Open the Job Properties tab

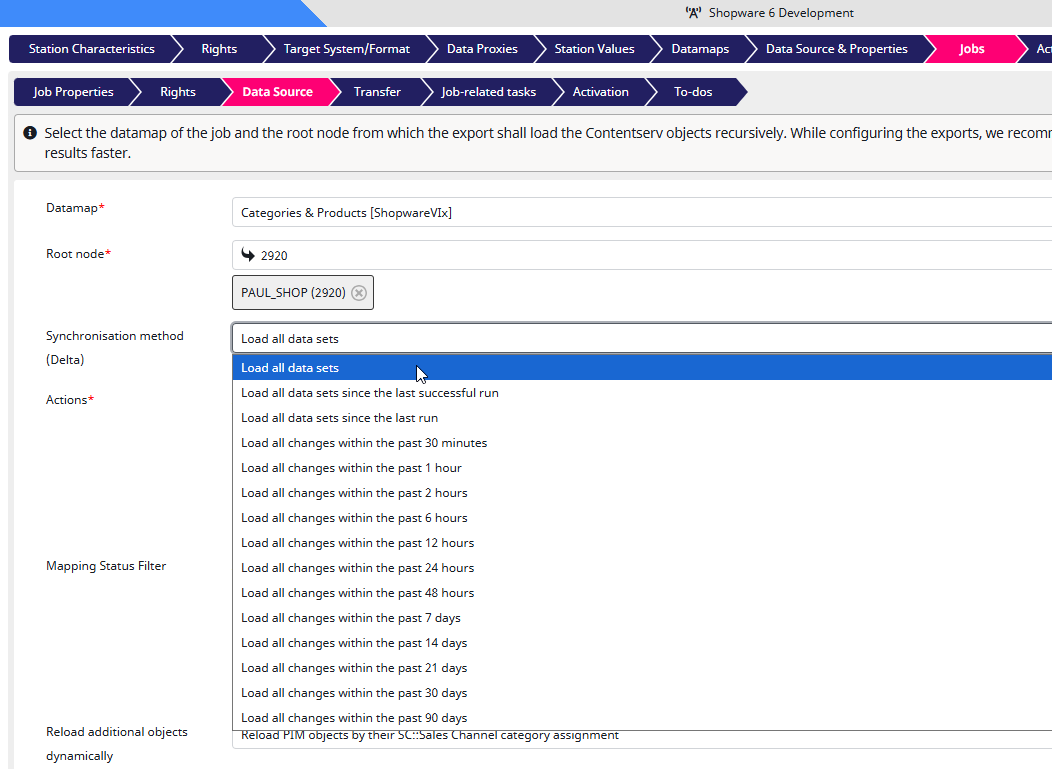click(x=73, y=92)
